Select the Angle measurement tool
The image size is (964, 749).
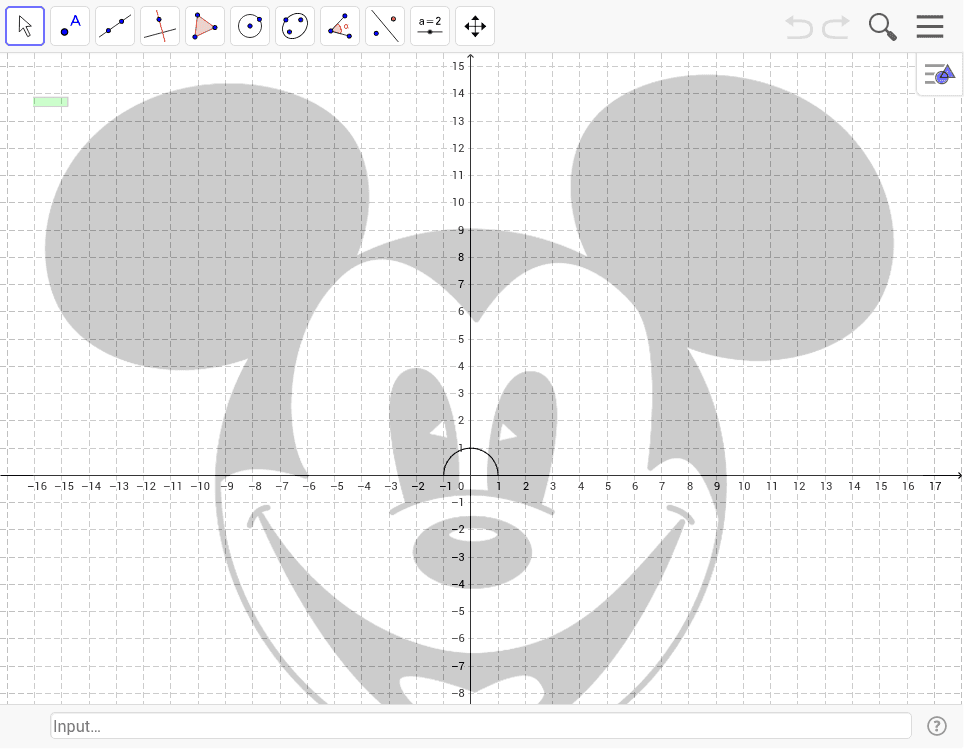pyautogui.click(x=340, y=26)
